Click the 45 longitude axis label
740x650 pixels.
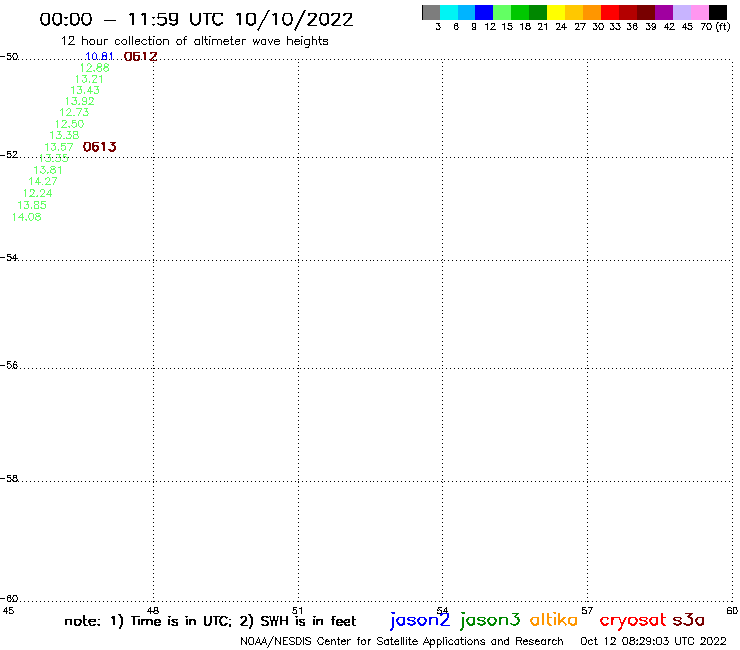pos(8,610)
